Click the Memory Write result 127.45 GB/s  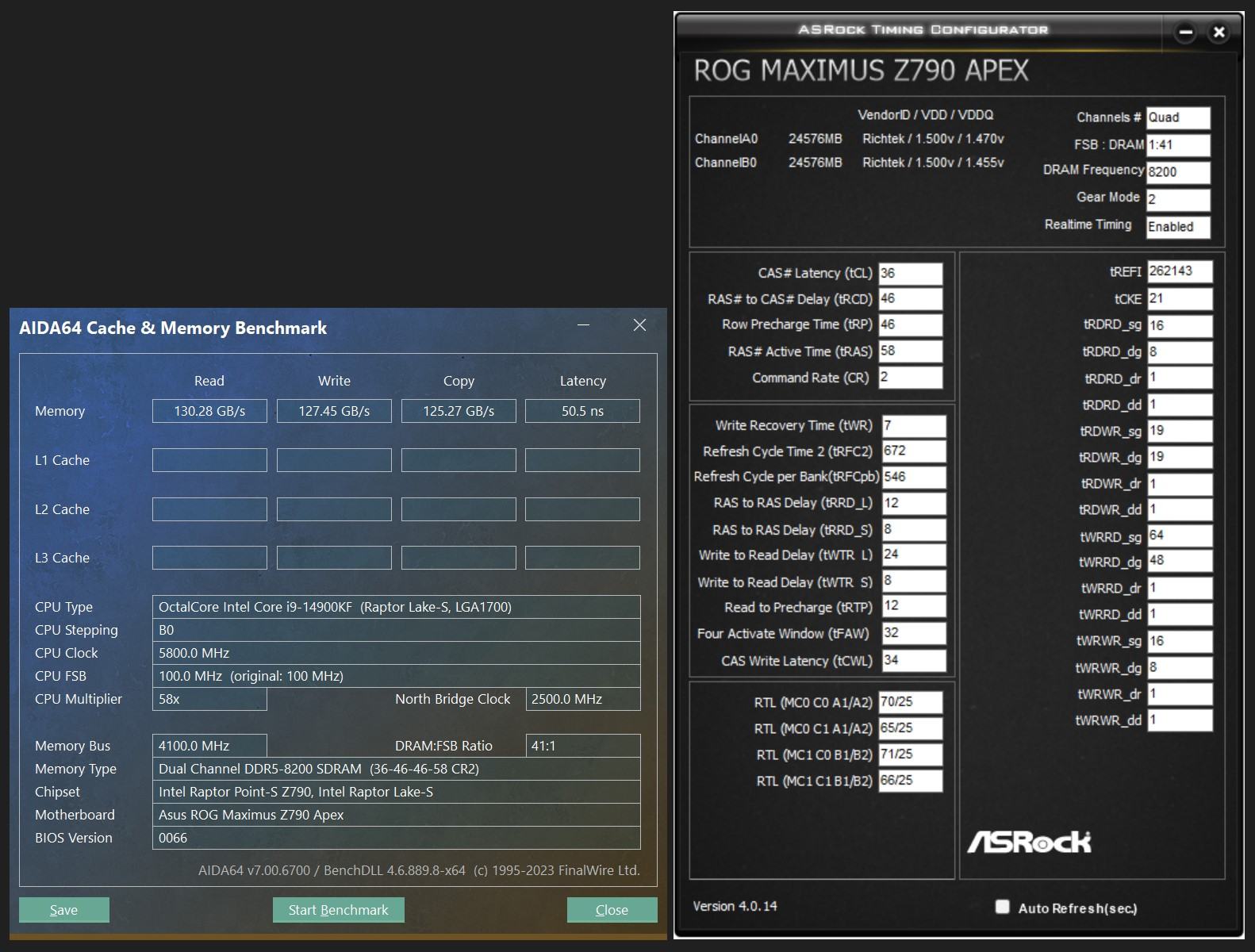tap(334, 411)
